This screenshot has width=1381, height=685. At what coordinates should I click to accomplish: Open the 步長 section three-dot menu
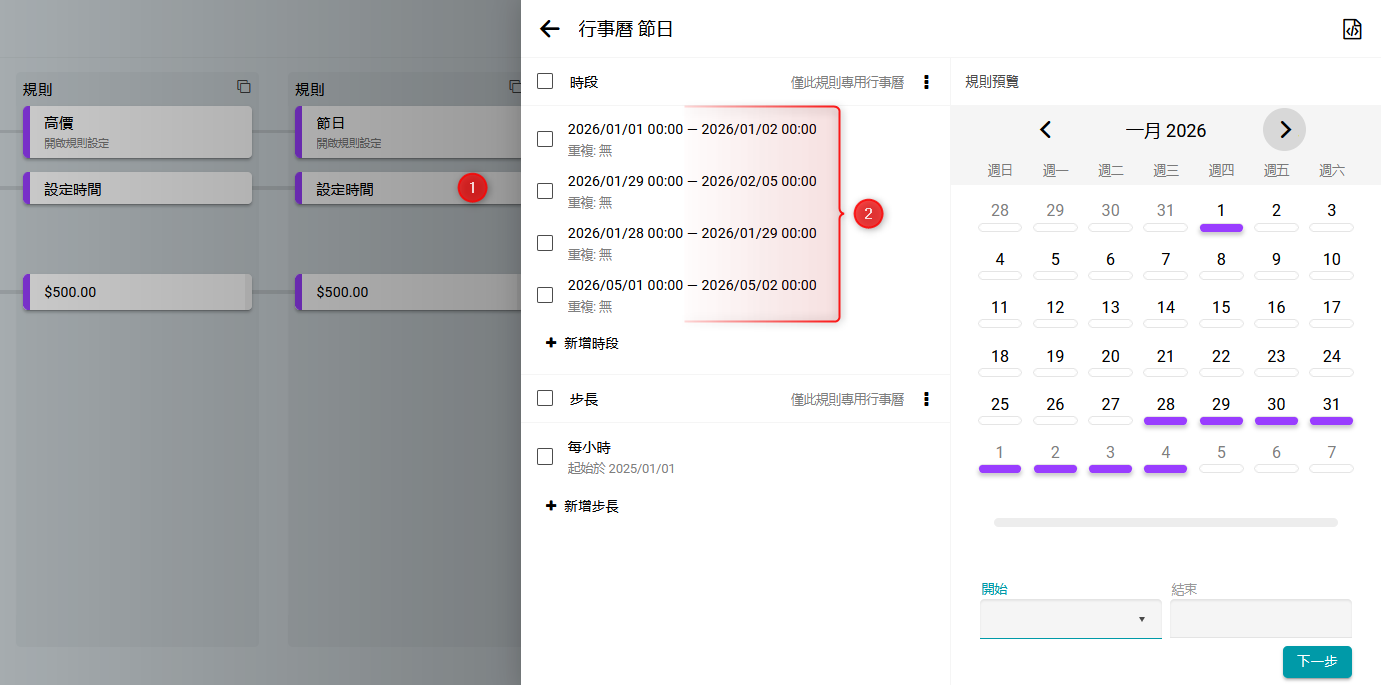click(926, 399)
